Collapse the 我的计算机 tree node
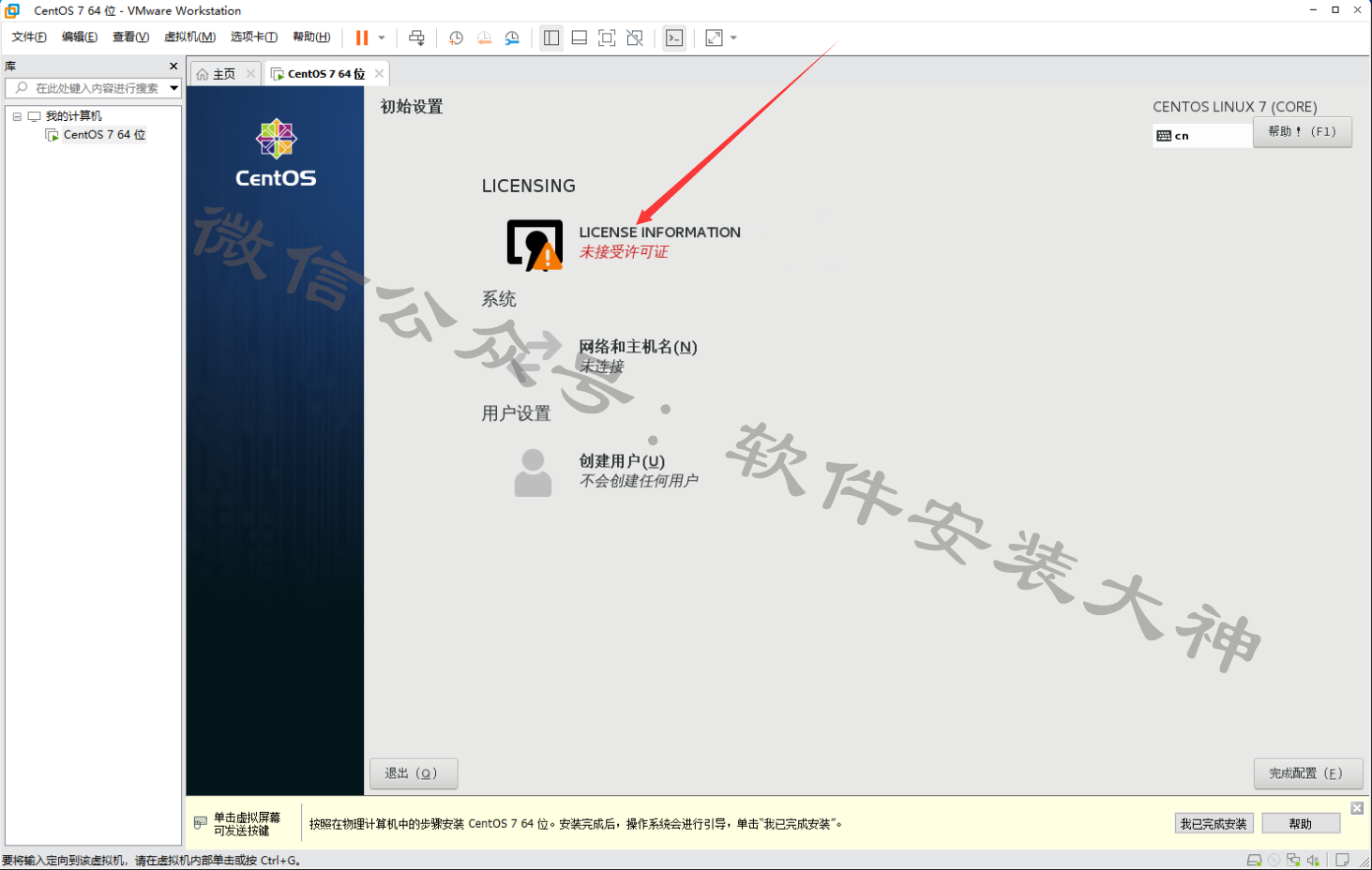 [17, 116]
